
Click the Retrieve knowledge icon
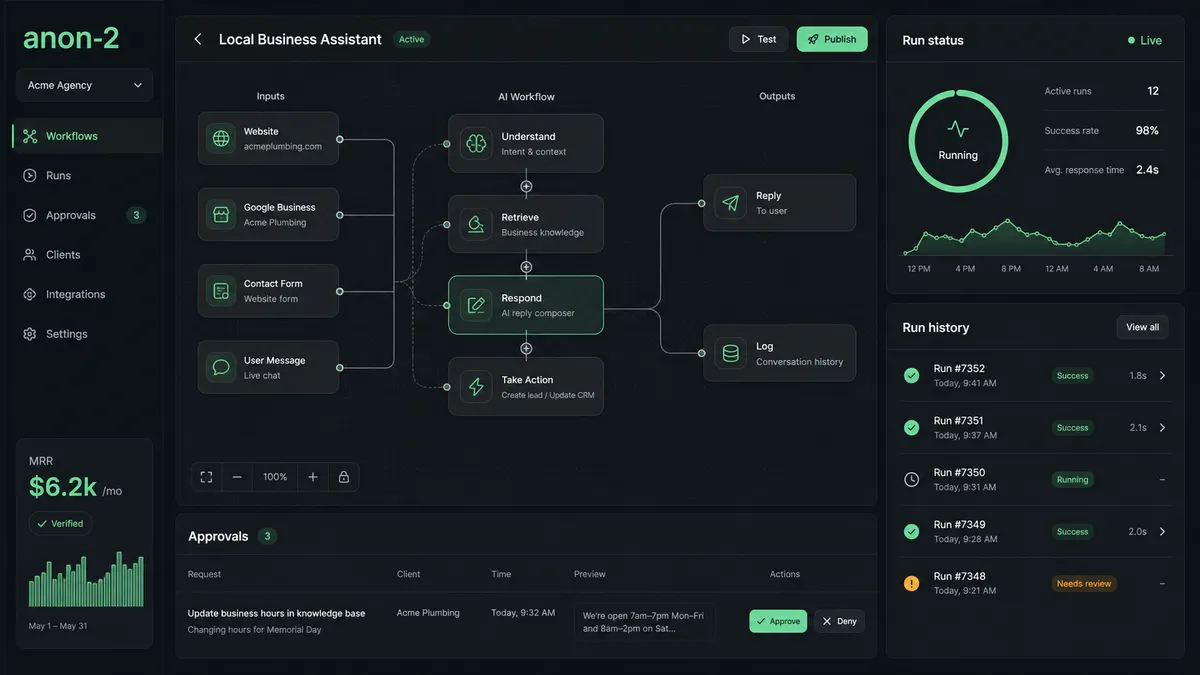[477, 224]
